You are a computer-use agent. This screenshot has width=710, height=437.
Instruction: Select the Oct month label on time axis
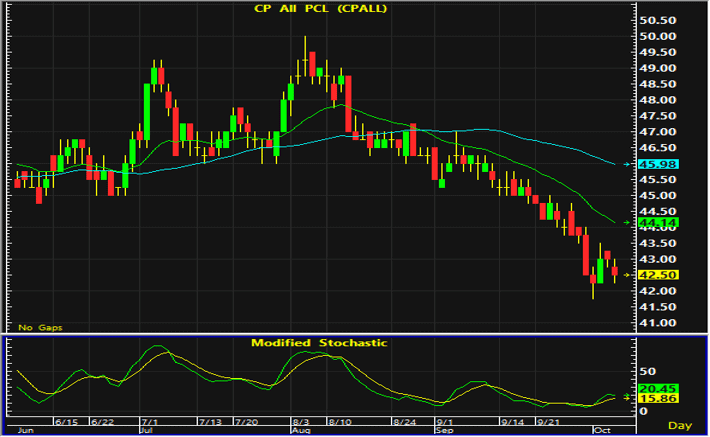pos(602,430)
